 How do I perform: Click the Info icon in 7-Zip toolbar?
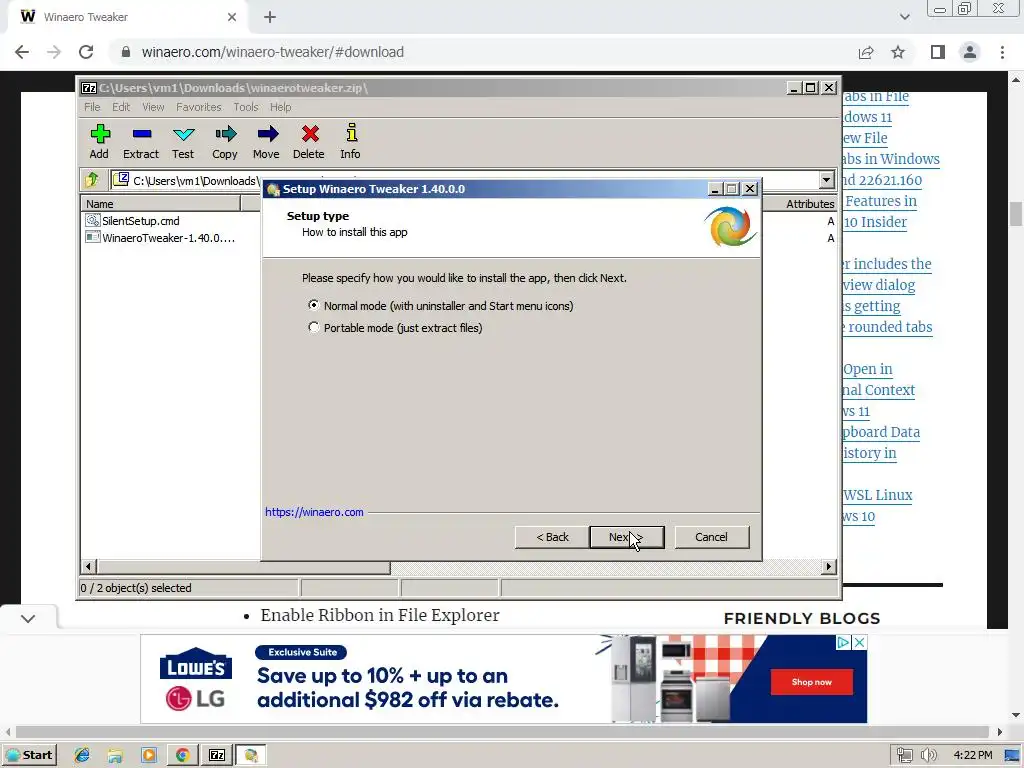pos(351,133)
